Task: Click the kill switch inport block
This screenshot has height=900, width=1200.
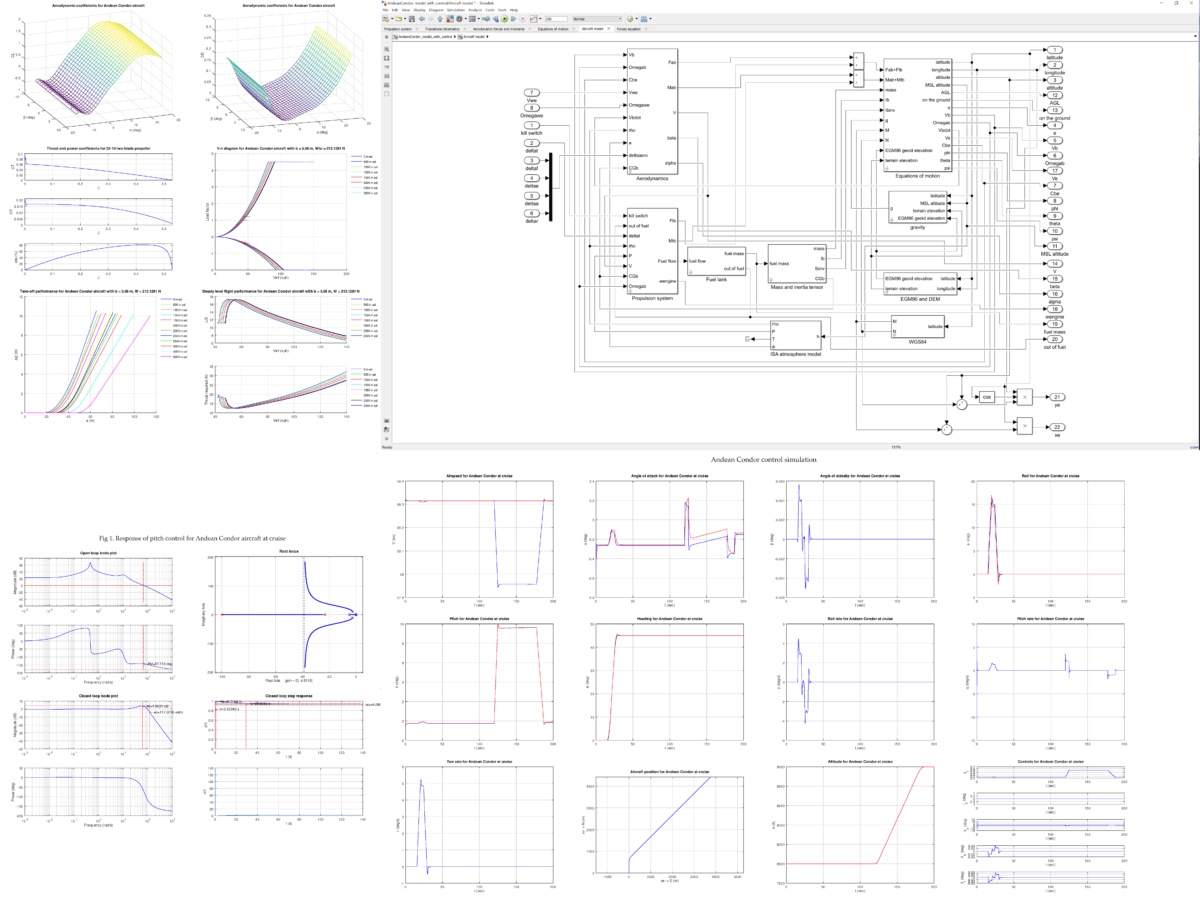Action: (x=532, y=125)
